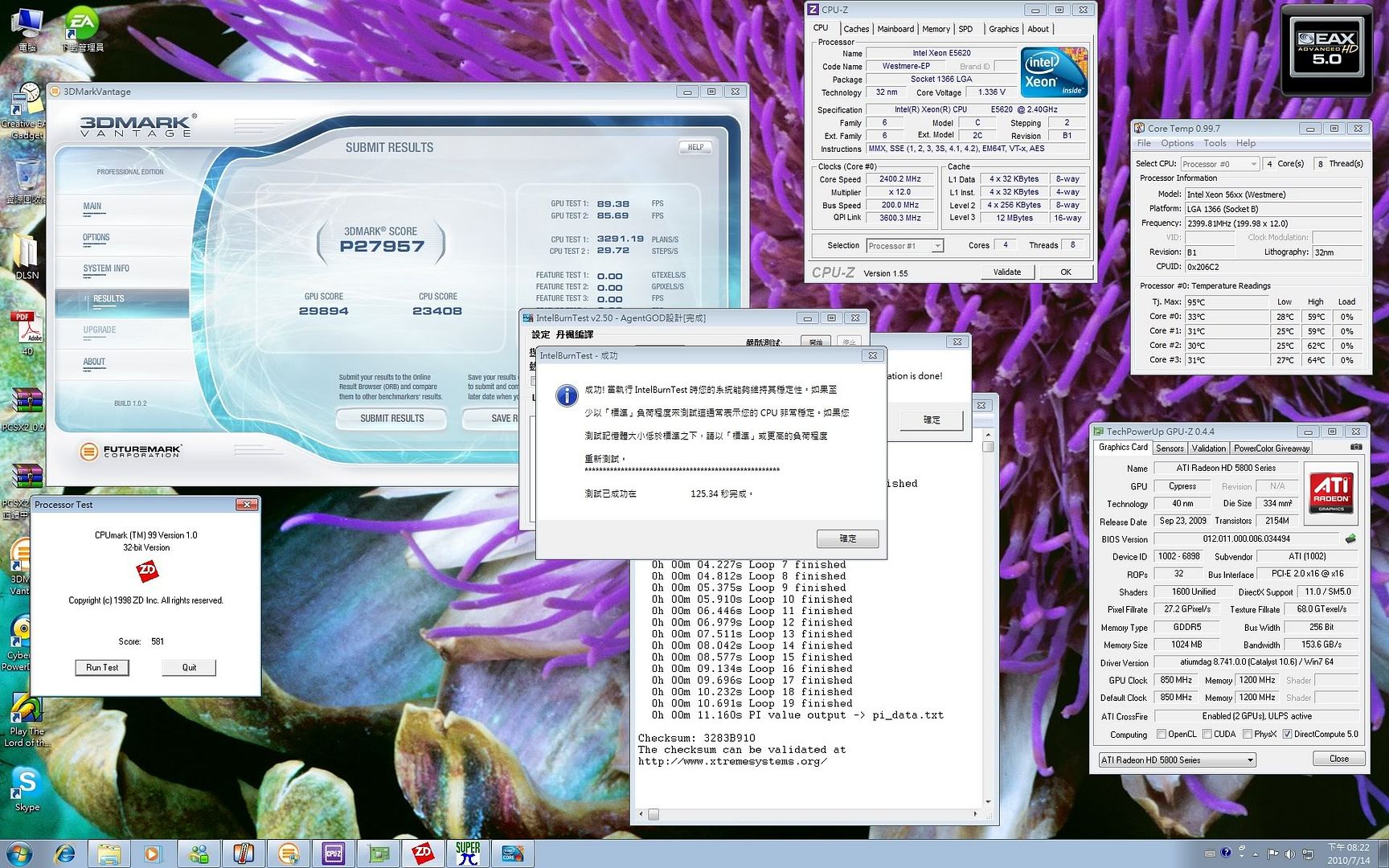
Task: Switch to Validation tab in GPU-Z
Action: (x=1208, y=448)
